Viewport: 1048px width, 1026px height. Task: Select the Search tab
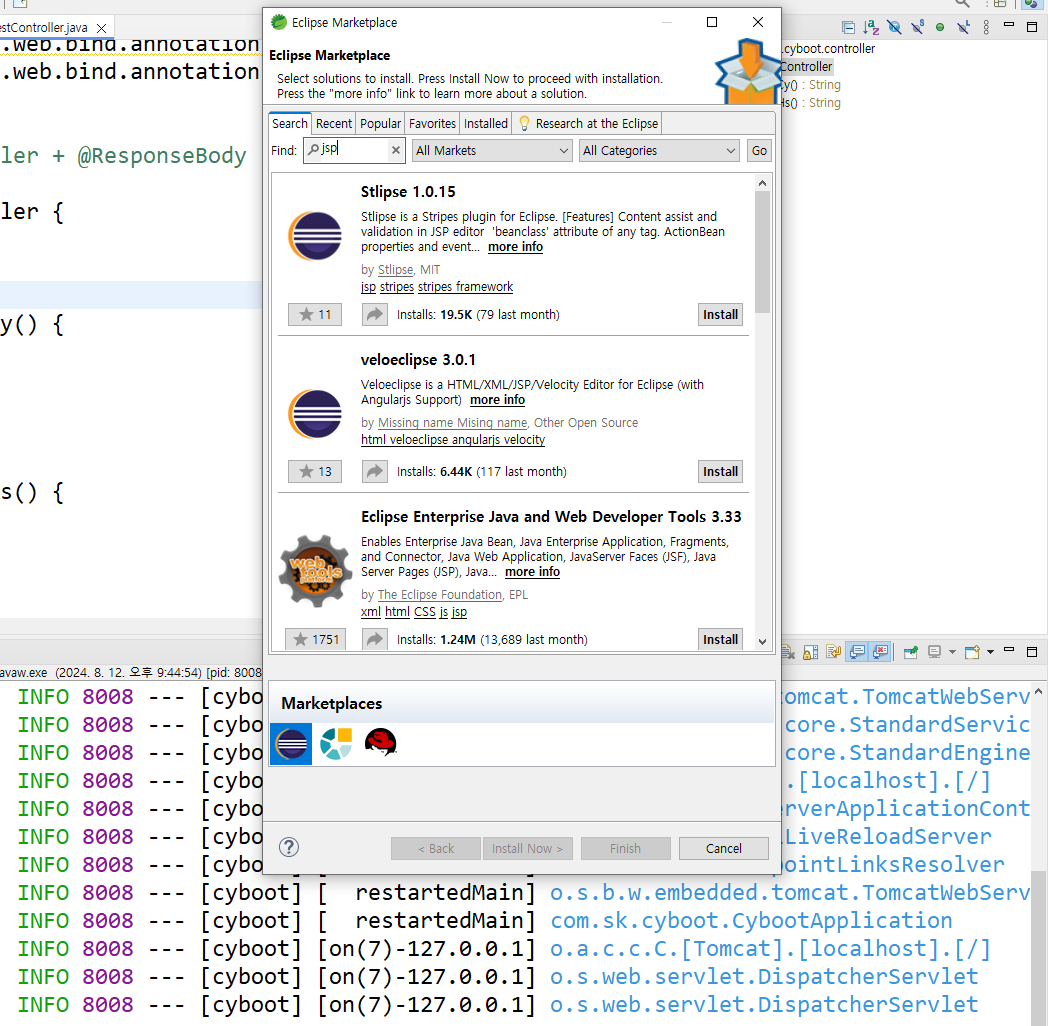(x=289, y=124)
